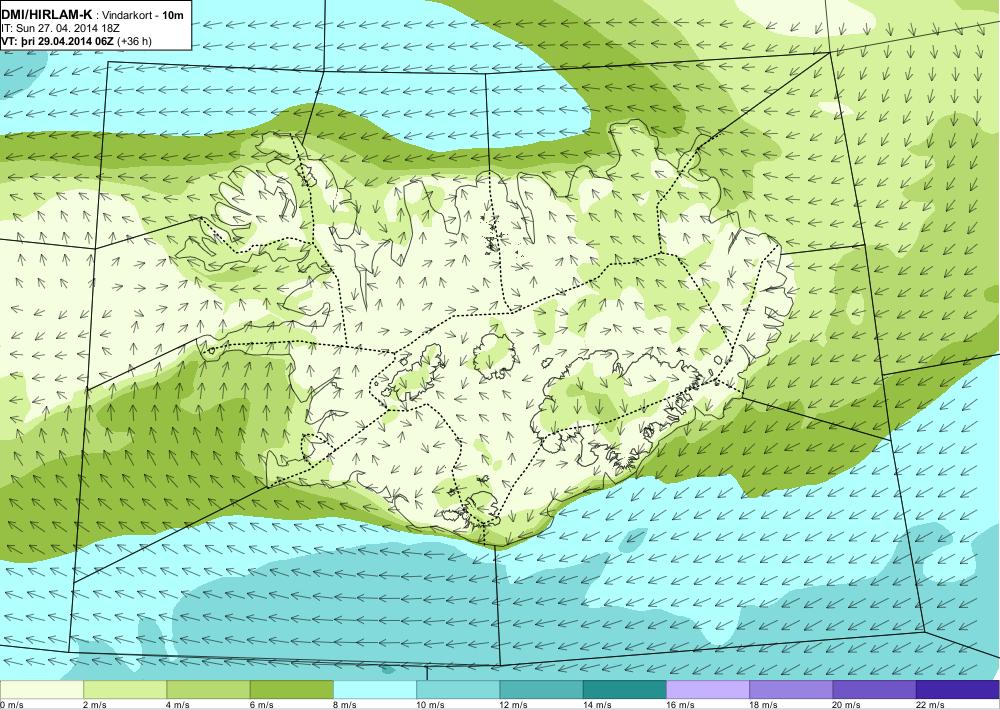The width and height of the screenshot is (1000, 710).
Task: Pick the teal 12–14 m/s legend swatch
Action: [541, 690]
